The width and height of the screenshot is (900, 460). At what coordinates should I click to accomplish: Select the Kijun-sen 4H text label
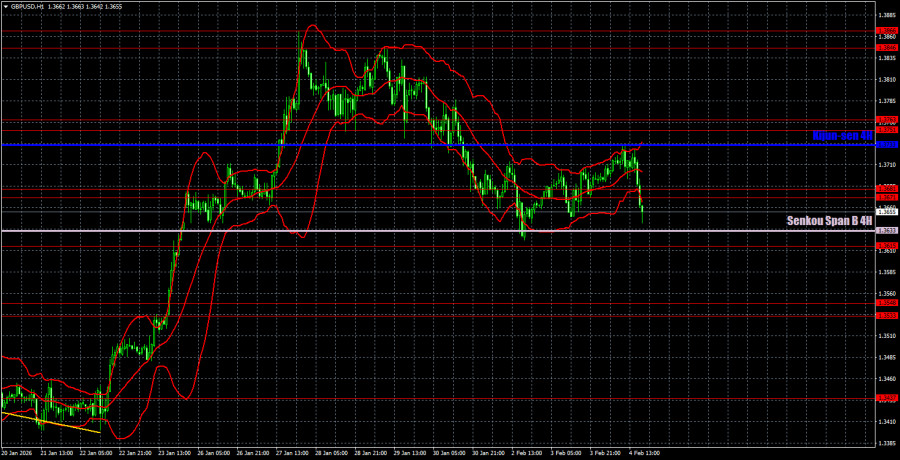click(x=842, y=135)
